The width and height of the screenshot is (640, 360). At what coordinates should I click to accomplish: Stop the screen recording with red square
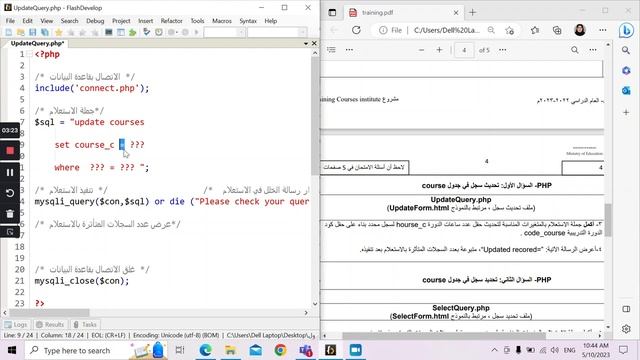(10, 151)
